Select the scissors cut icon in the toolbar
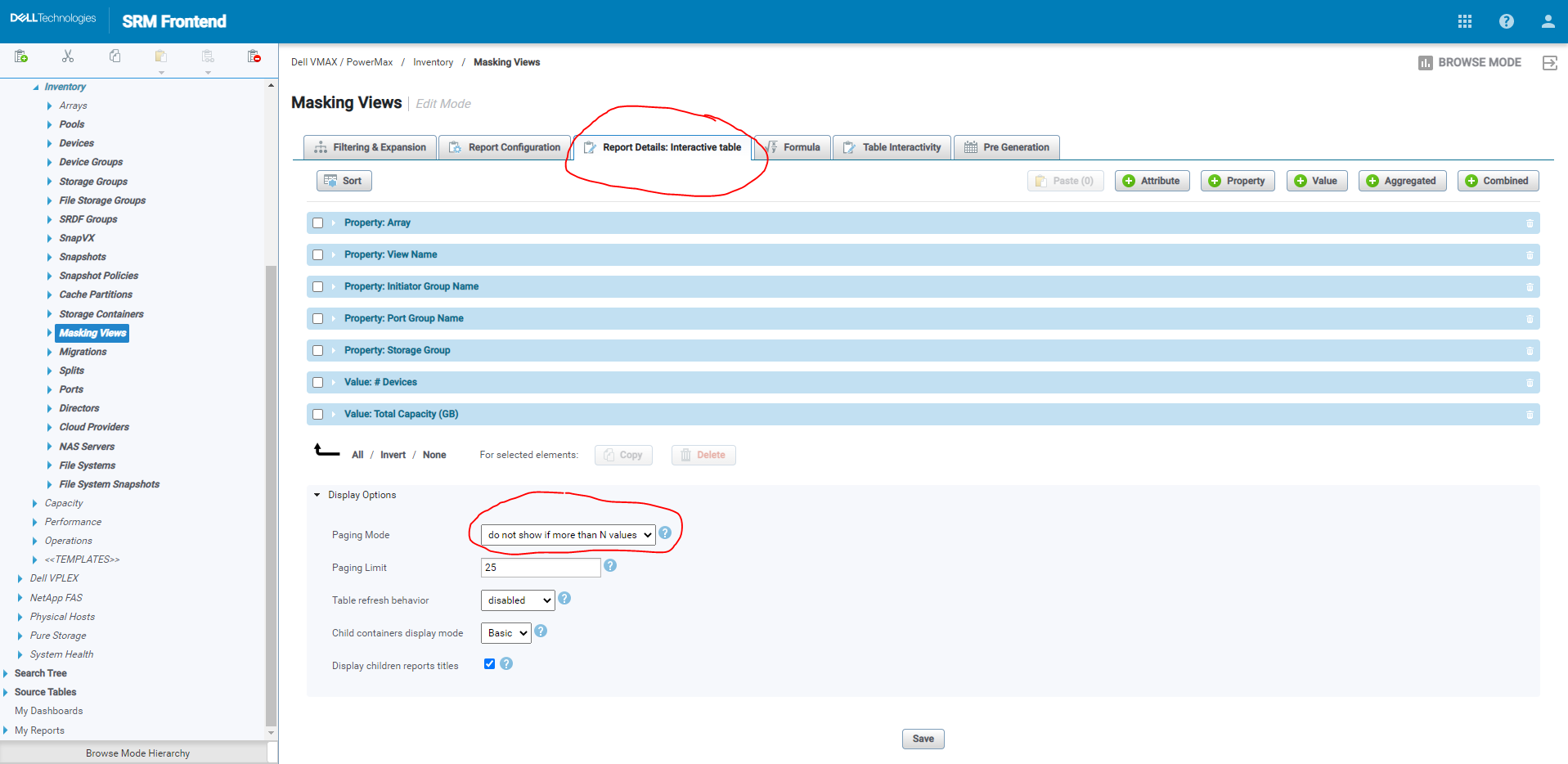The width and height of the screenshot is (1568, 764). (x=68, y=56)
